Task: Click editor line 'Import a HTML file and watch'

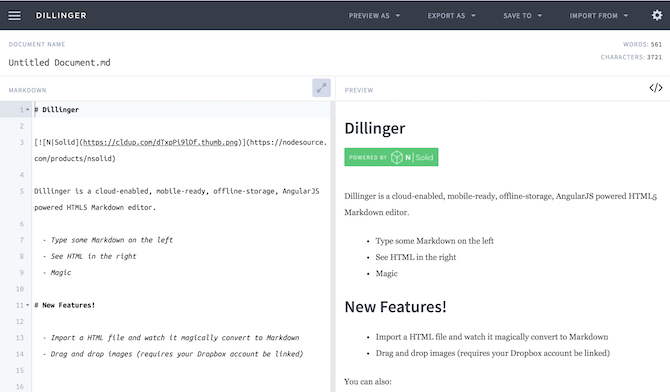Action: 171,338
